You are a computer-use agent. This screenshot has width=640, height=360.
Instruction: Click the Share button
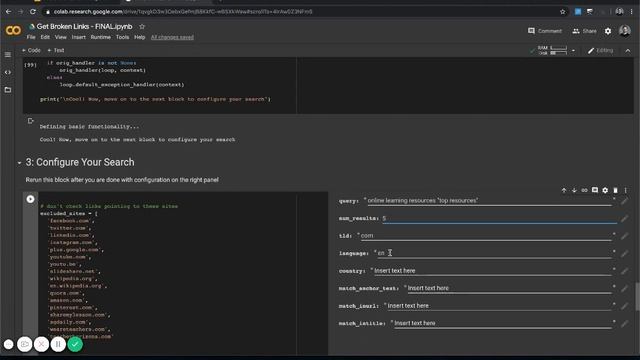point(584,31)
